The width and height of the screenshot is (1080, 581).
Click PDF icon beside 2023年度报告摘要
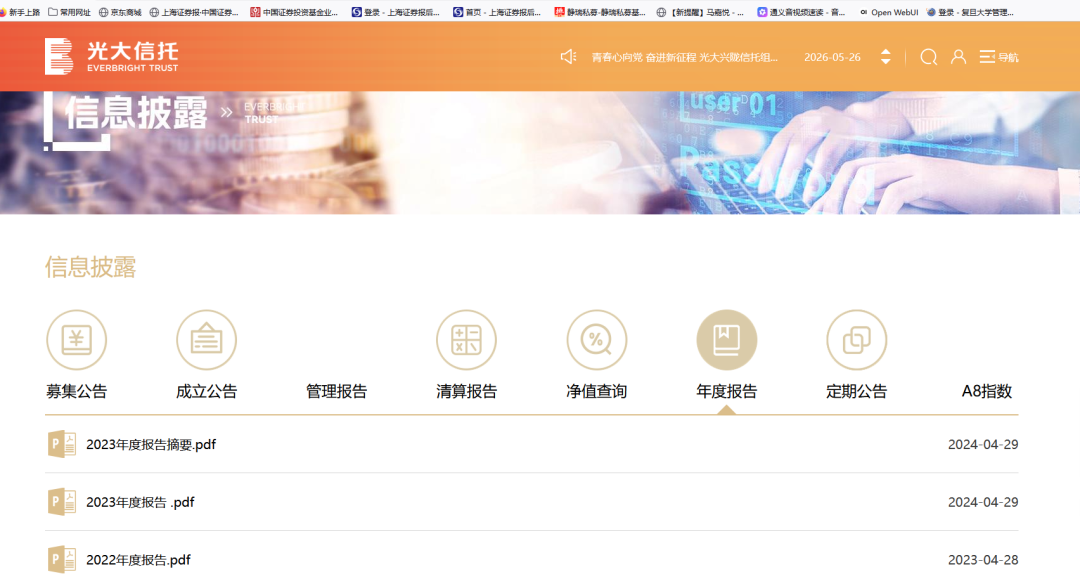tap(62, 444)
